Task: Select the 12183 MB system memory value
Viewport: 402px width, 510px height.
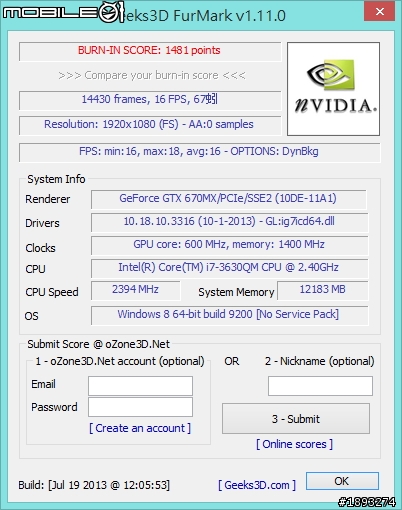Action: pyautogui.click(x=322, y=289)
